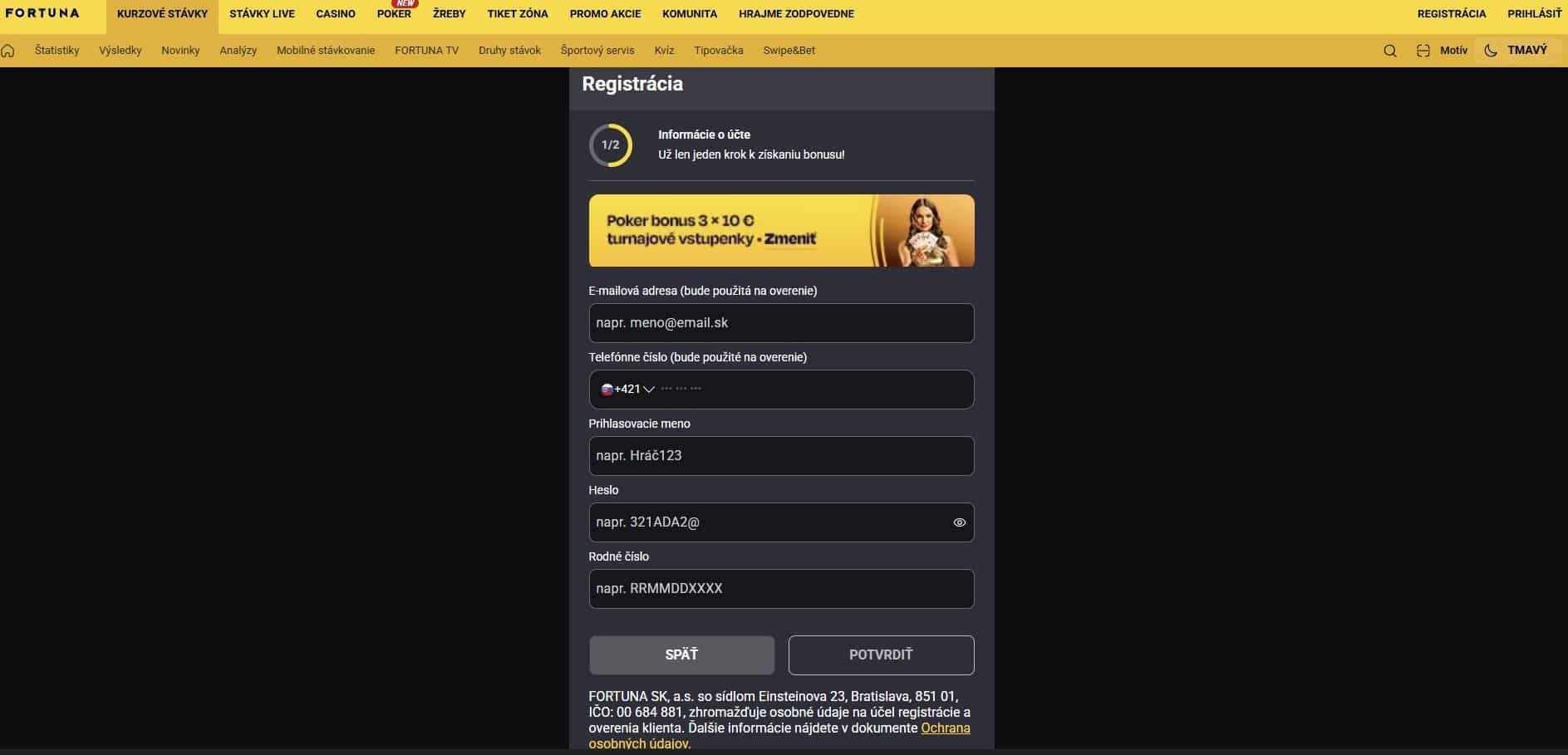Open the Ochrana osobných údajov link

click(779, 736)
